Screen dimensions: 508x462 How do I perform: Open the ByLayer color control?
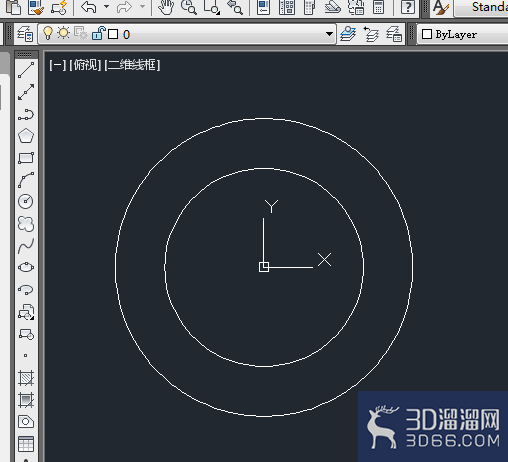pos(463,34)
